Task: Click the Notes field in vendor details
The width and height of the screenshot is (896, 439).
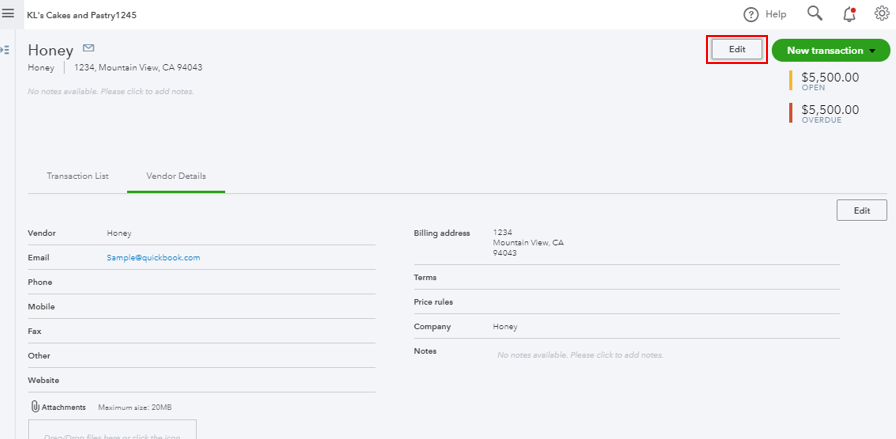Action: coord(580,355)
